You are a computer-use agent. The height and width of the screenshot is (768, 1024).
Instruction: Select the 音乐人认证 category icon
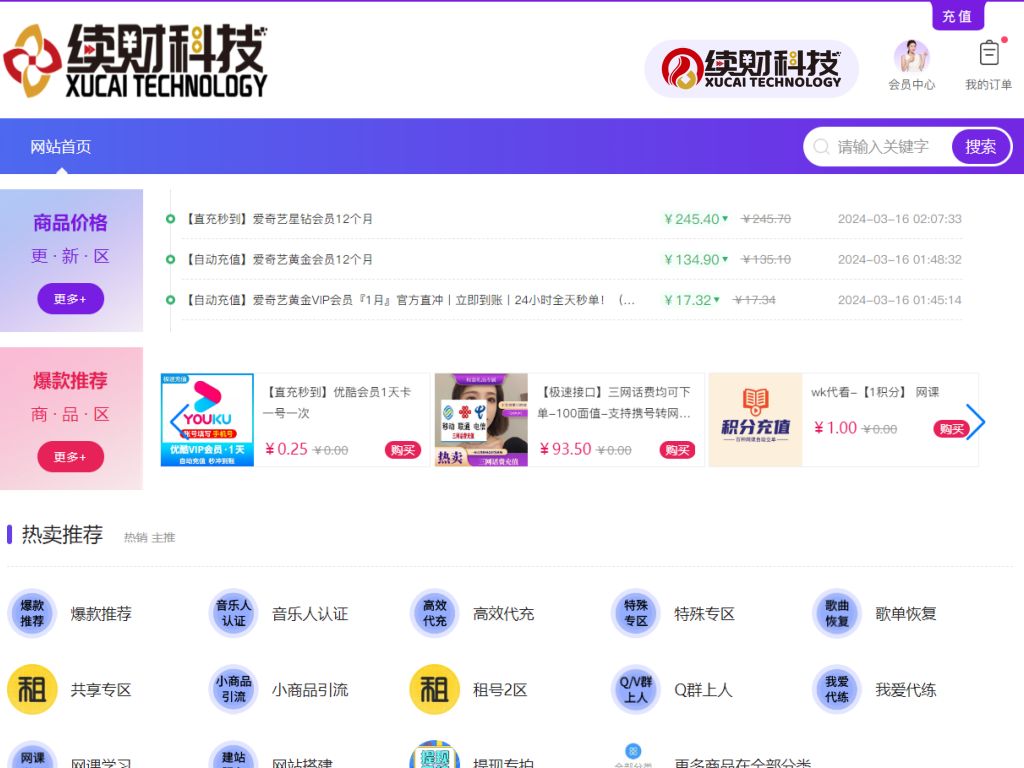click(234, 613)
